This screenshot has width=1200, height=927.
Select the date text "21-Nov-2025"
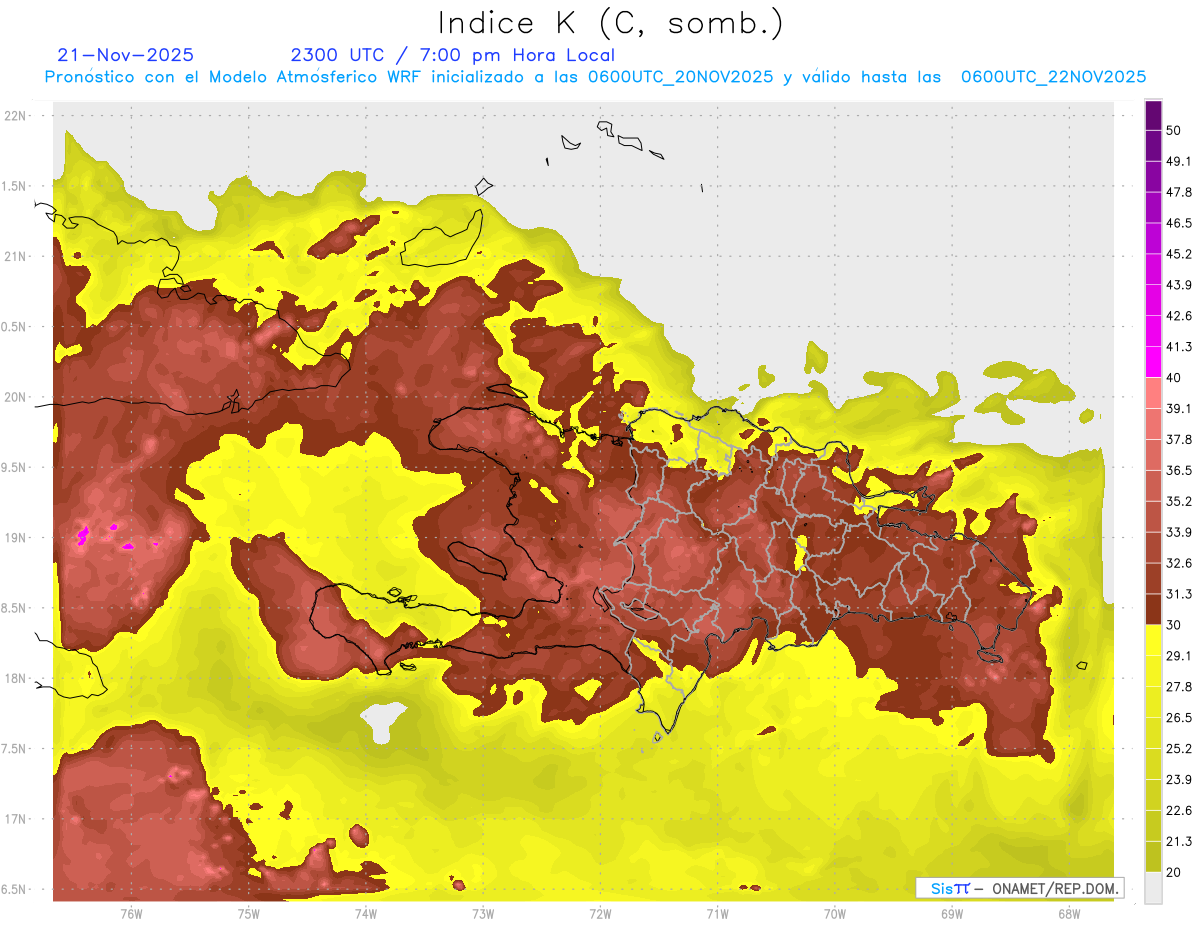[x=126, y=55]
